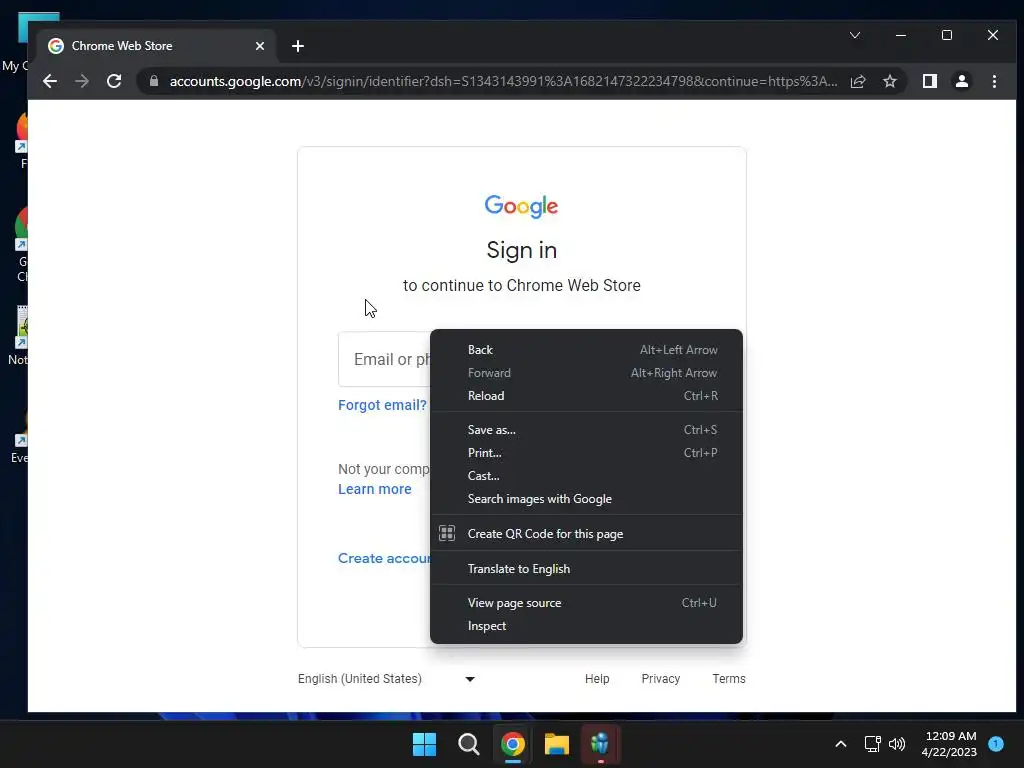Click the Email or phone field
This screenshot has width=1024, height=768.
tap(385, 359)
